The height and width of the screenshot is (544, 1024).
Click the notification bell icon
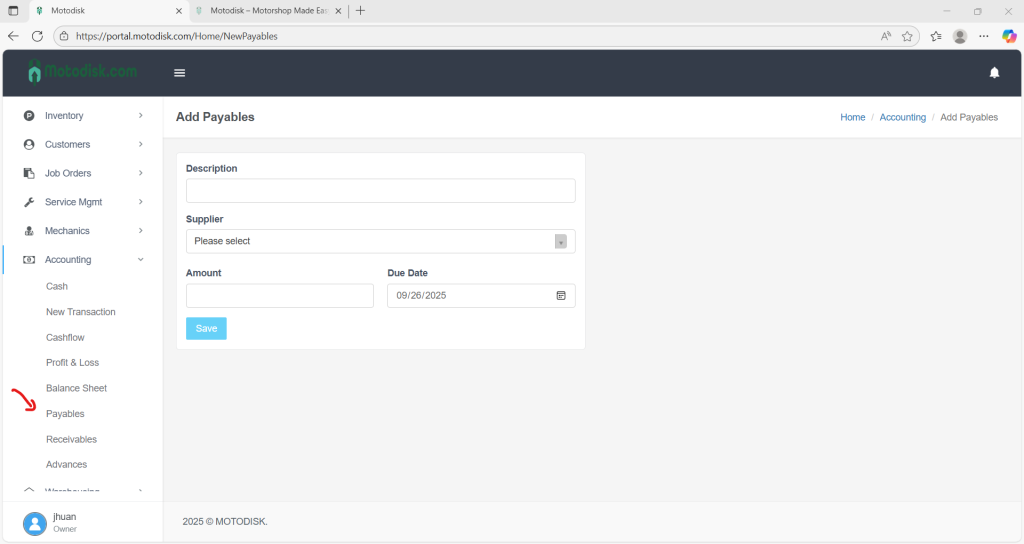pos(994,73)
